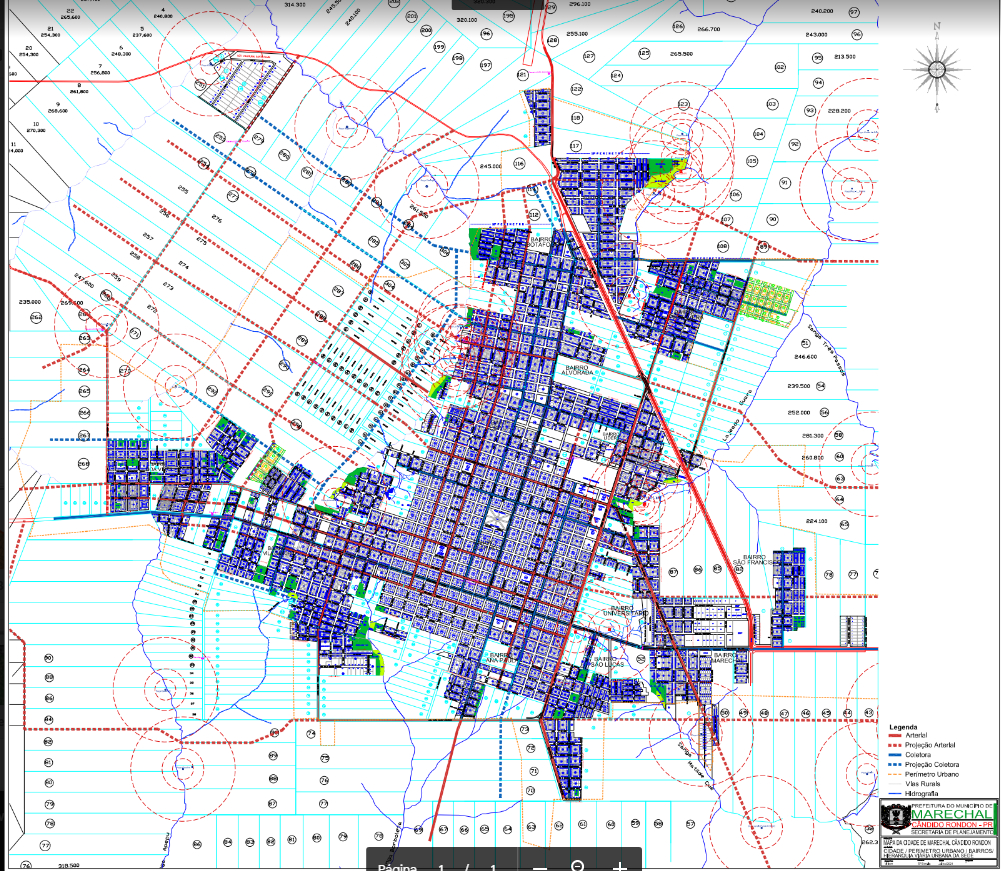Click the Legenda heading
Screen dimensions: 1001x871
coord(904,727)
